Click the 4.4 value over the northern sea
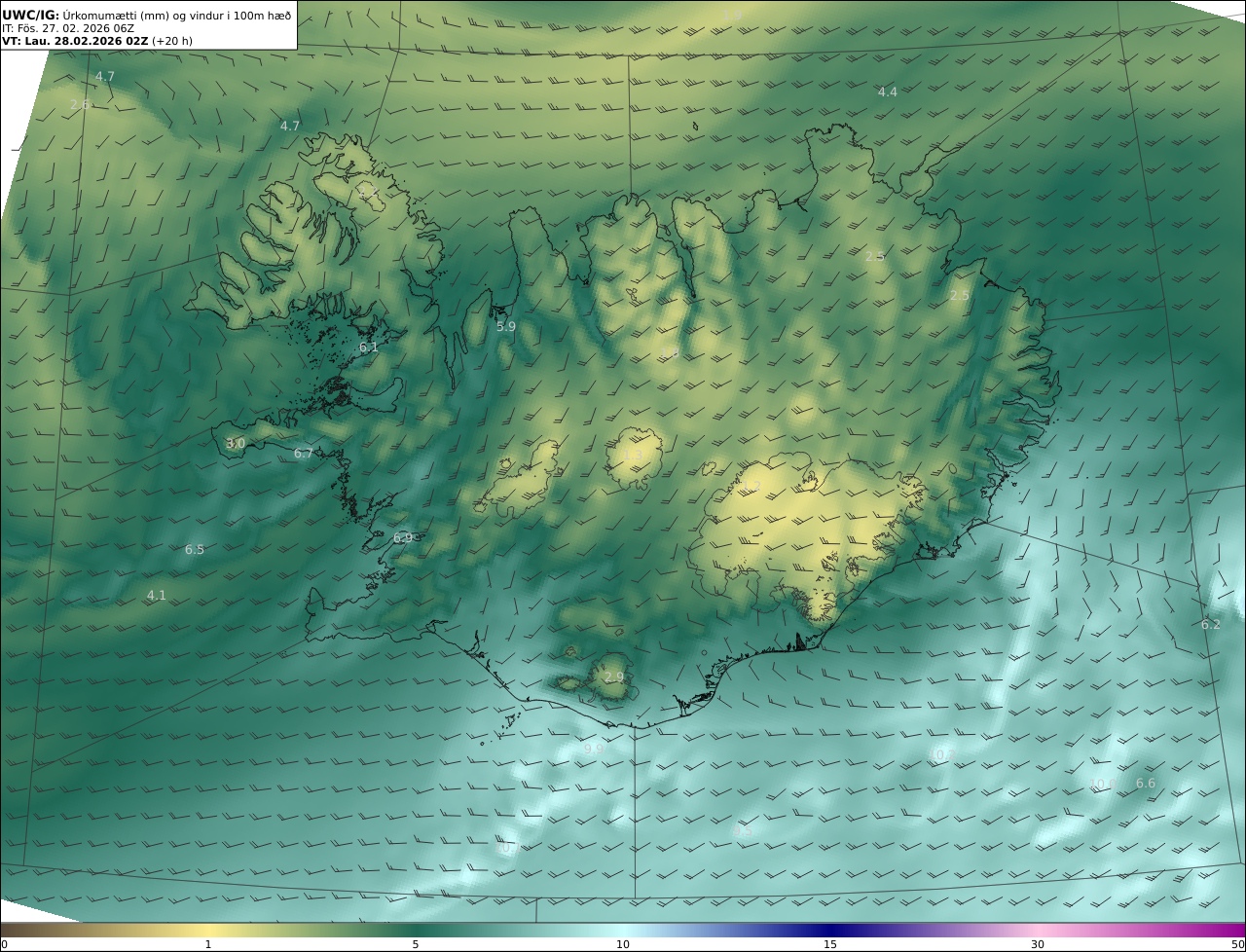Screen dimensions: 1246x952 (887, 92)
